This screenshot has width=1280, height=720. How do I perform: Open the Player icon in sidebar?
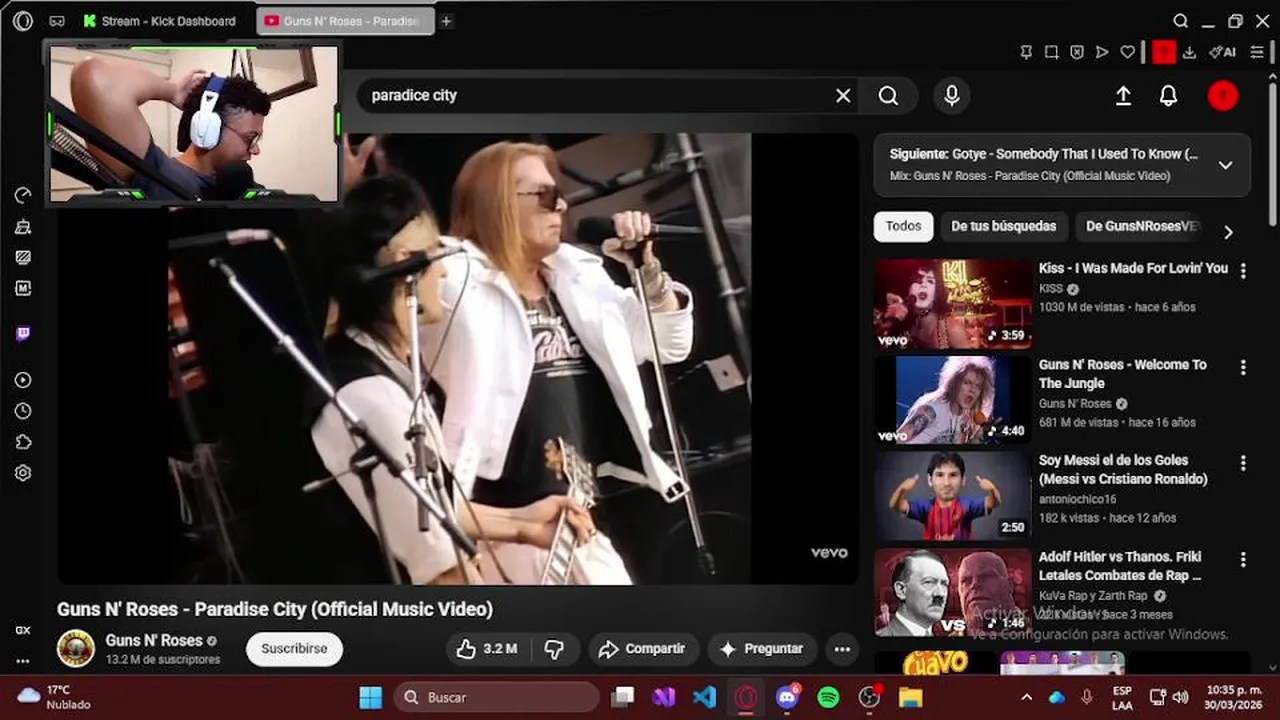pyautogui.click(x=23, y=380)
